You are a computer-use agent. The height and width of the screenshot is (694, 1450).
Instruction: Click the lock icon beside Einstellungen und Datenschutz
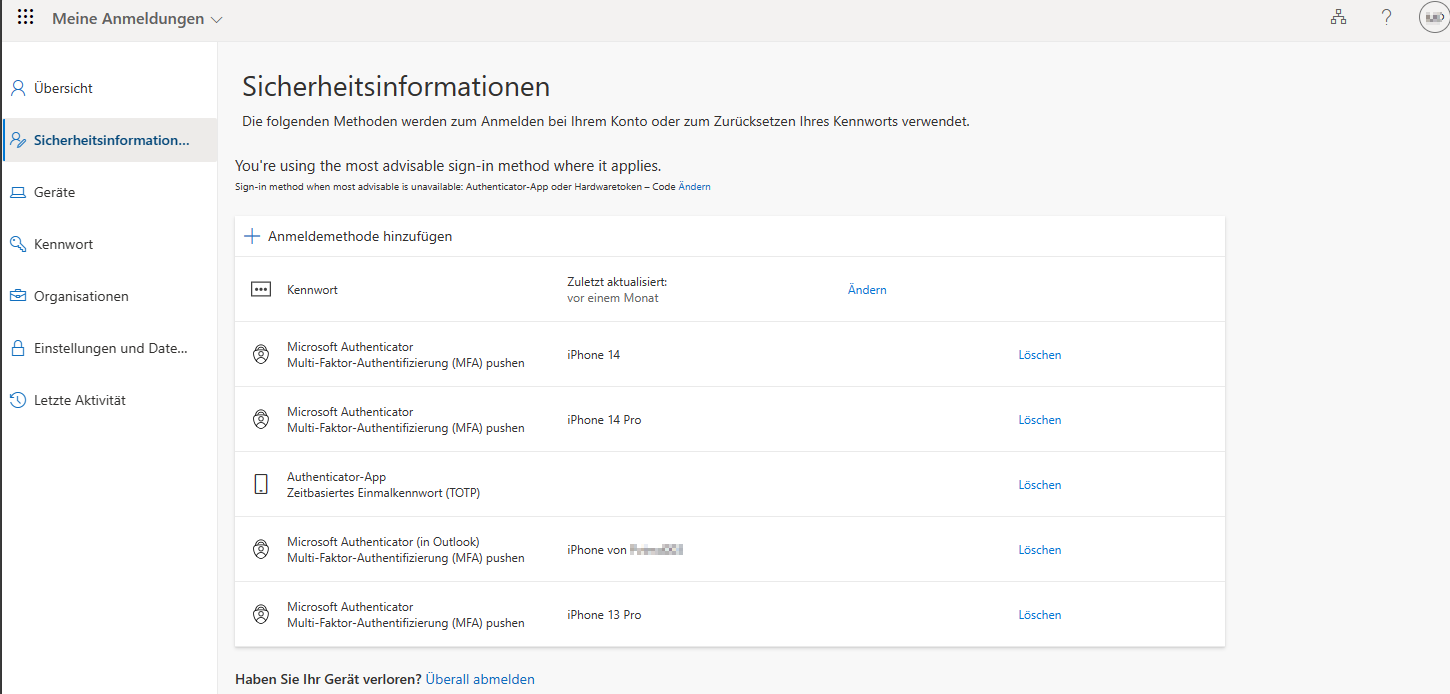click(x=17, y=347)
